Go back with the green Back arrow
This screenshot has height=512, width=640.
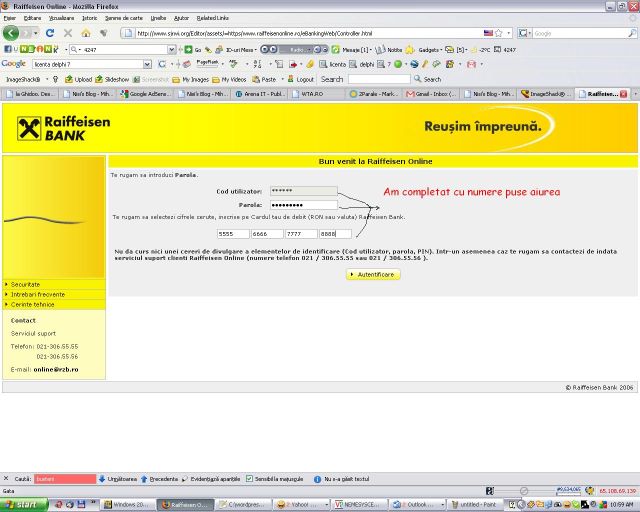click(x=11, y=33)
